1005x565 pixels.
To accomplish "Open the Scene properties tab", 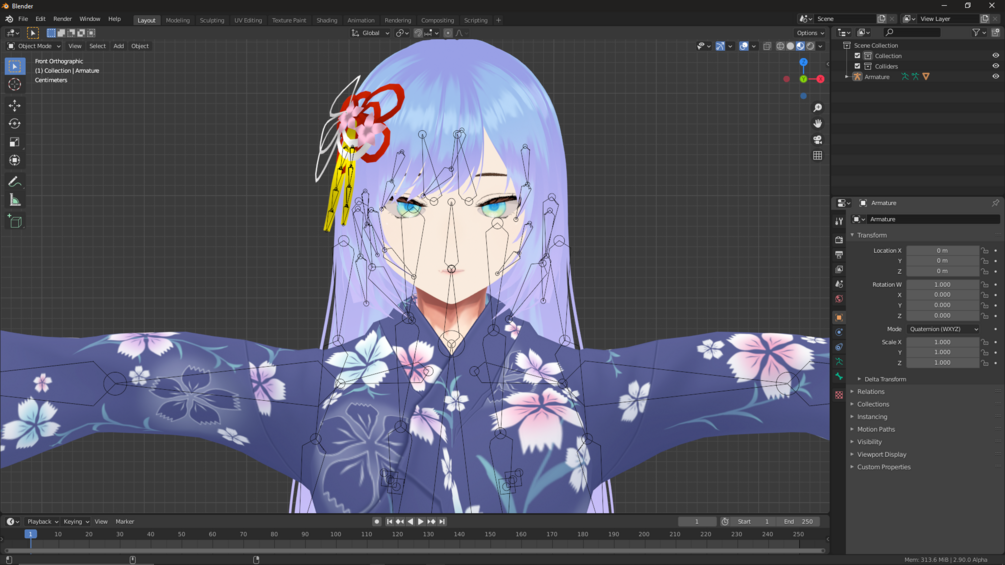I will [839, 284].
